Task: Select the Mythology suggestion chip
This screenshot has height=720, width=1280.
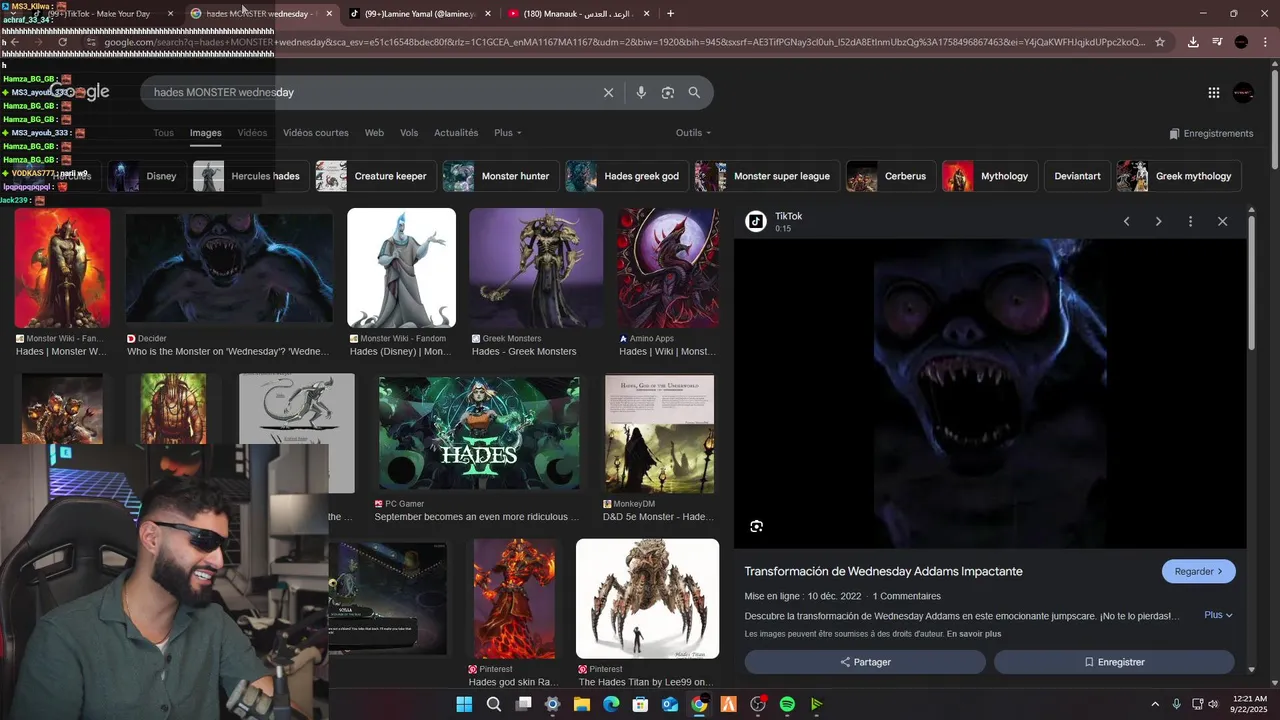Action: tap(989, 176)
